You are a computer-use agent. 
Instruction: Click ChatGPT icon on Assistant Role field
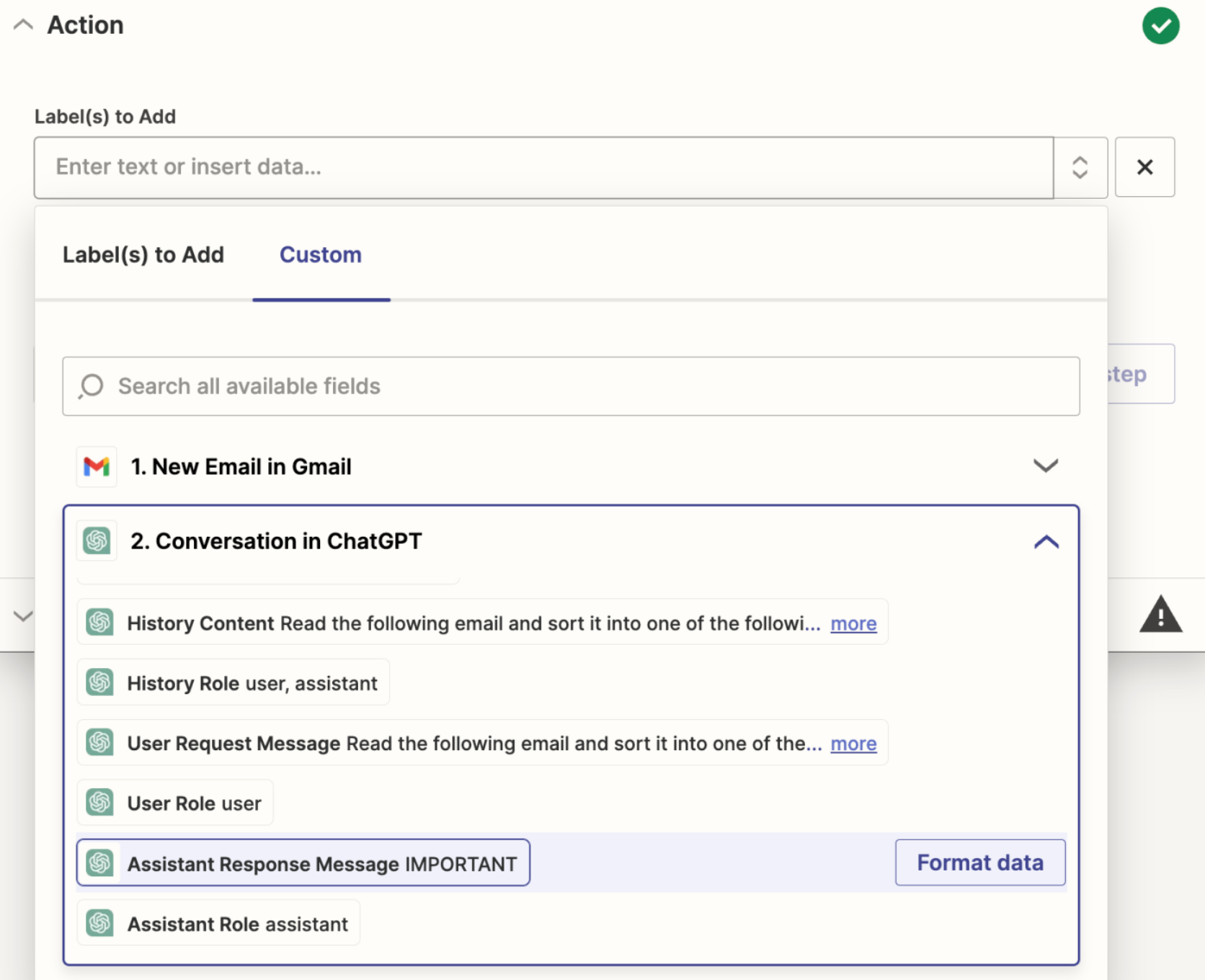(100, 923)
